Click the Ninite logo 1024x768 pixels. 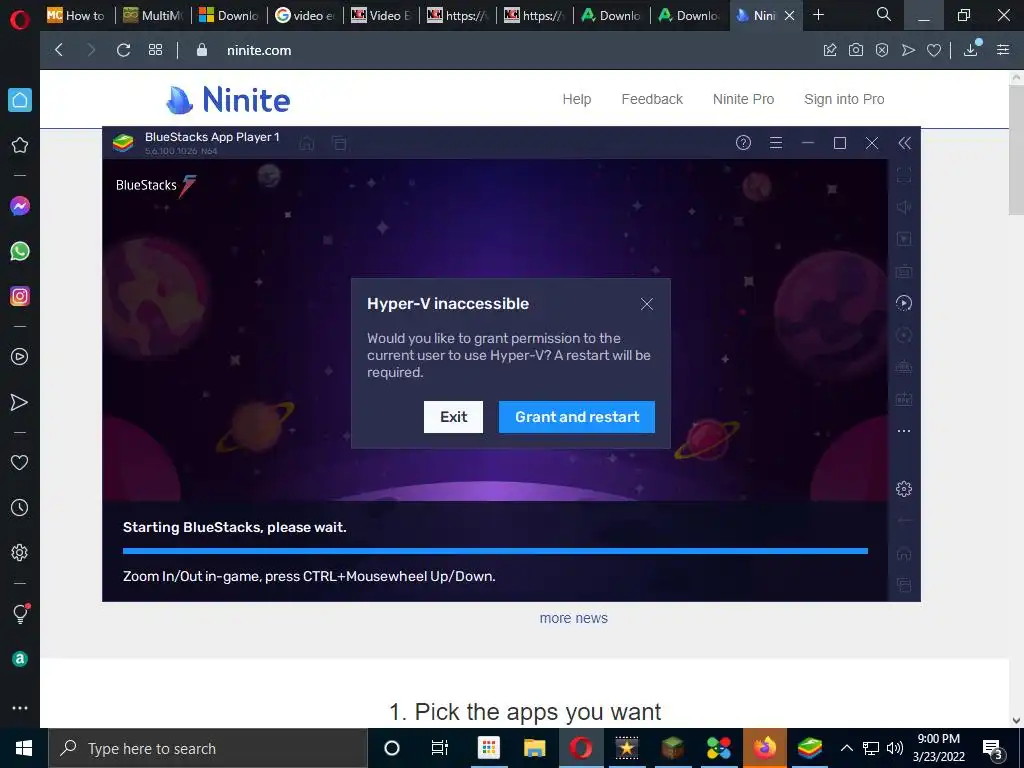228,100
